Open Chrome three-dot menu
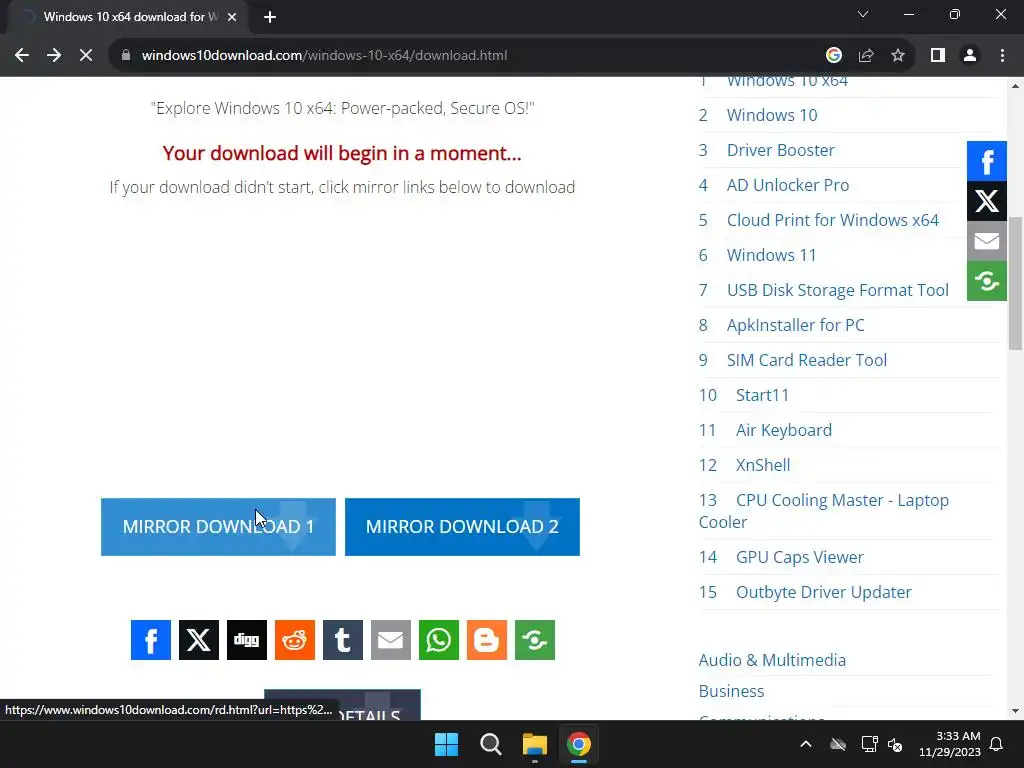1024x768 pixels. [x=1002, y=56]
